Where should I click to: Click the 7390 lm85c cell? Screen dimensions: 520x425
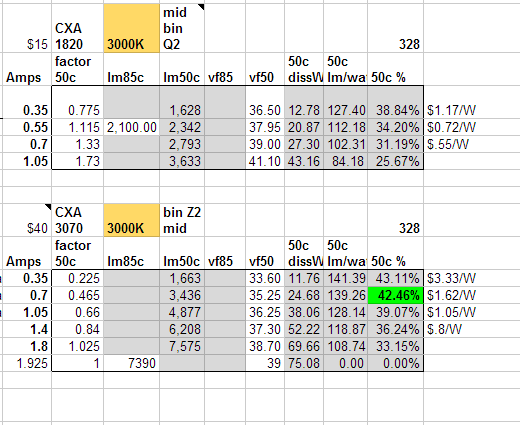coord(131,363)
